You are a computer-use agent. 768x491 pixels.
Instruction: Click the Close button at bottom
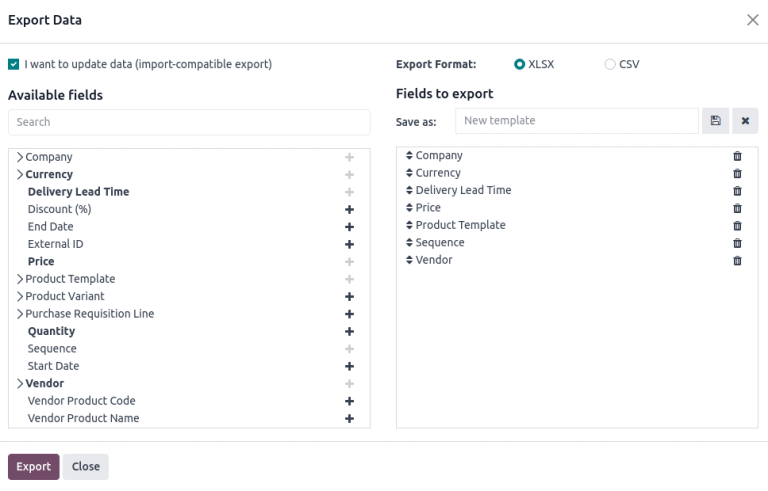point(85,467)
